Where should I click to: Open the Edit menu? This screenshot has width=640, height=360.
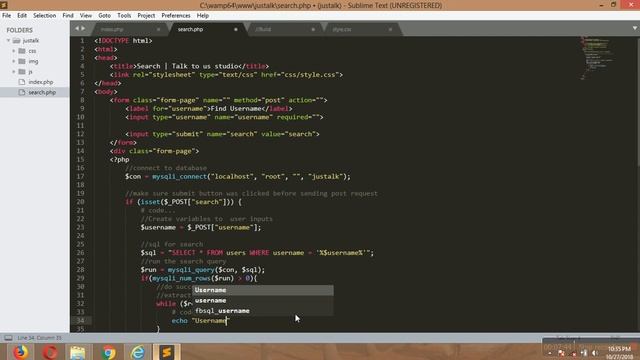click(22, 16)
